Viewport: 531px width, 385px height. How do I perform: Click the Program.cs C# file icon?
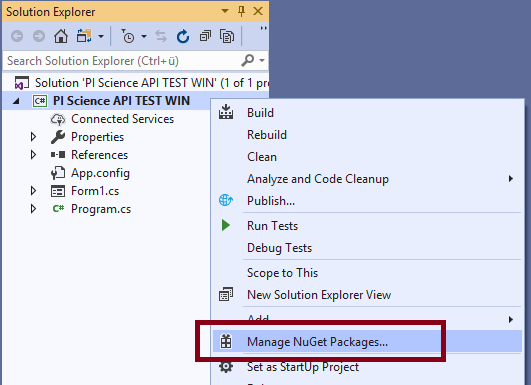pyautogui.click(x=58, y=209)
